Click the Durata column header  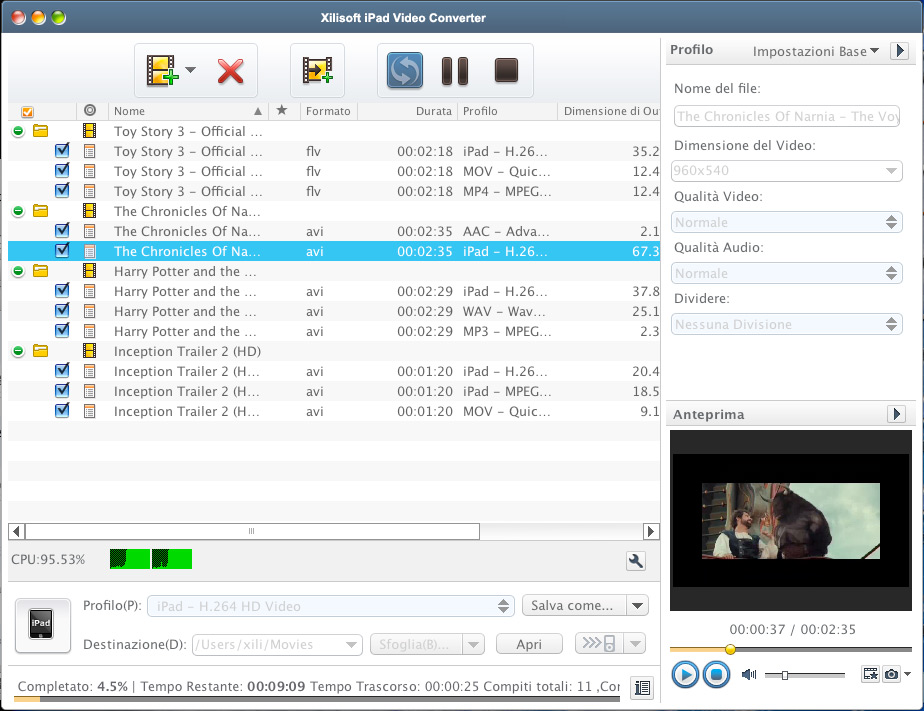pyautogui.click(x=420, y=111)
